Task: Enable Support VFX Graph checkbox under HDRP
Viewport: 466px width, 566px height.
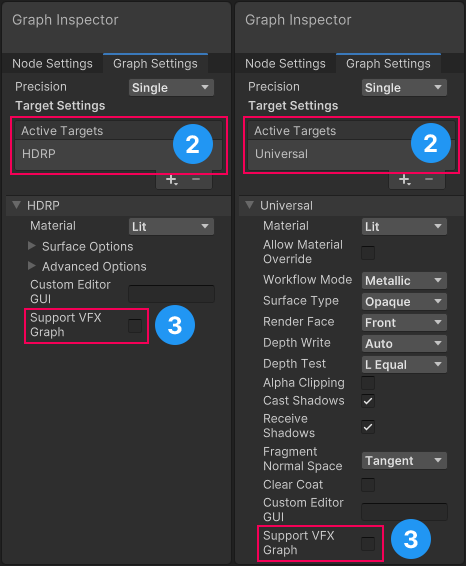Action: click(x=135, y=326)
